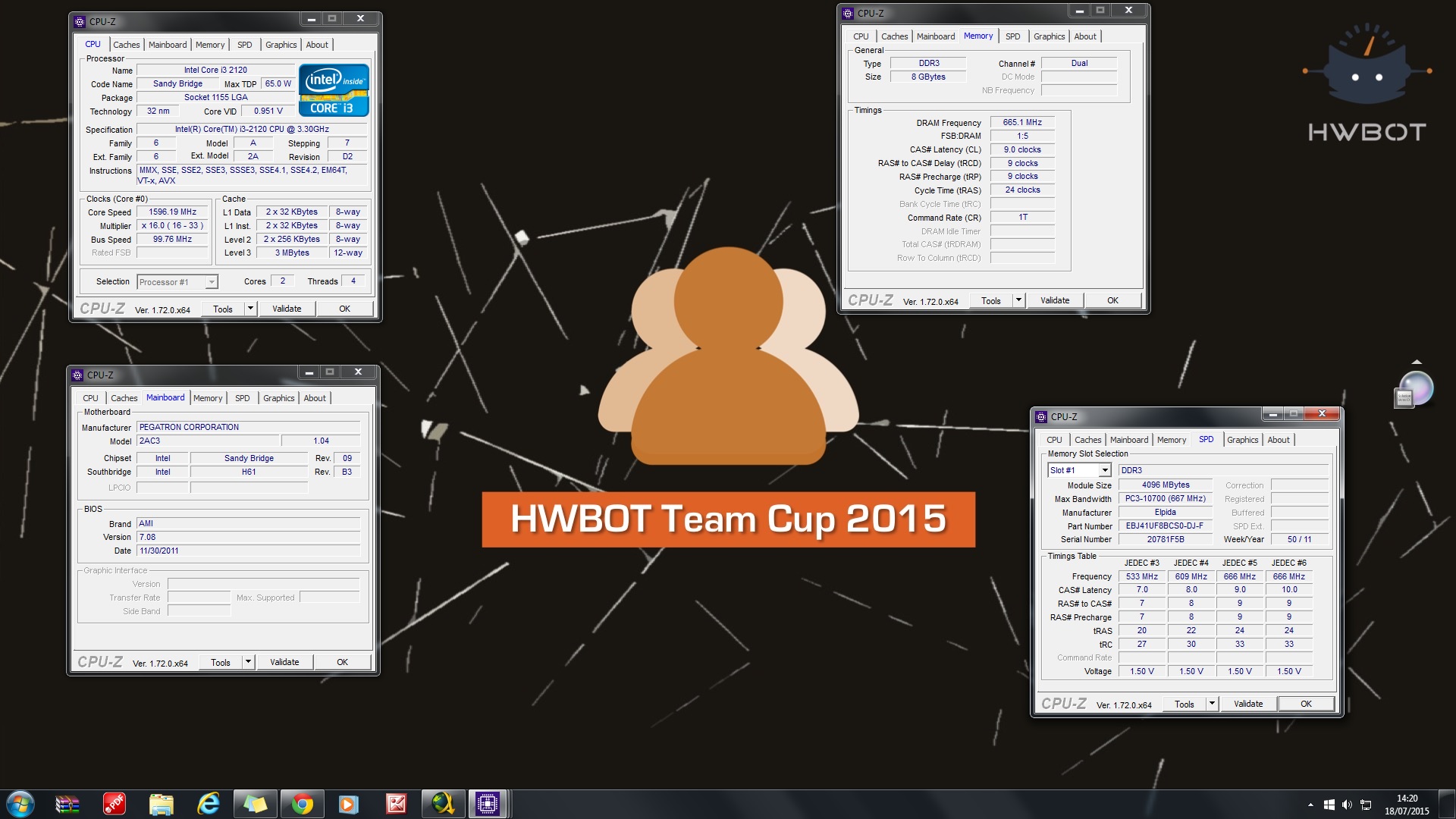Click the CPU-Z title icon in Memory window

848,13
